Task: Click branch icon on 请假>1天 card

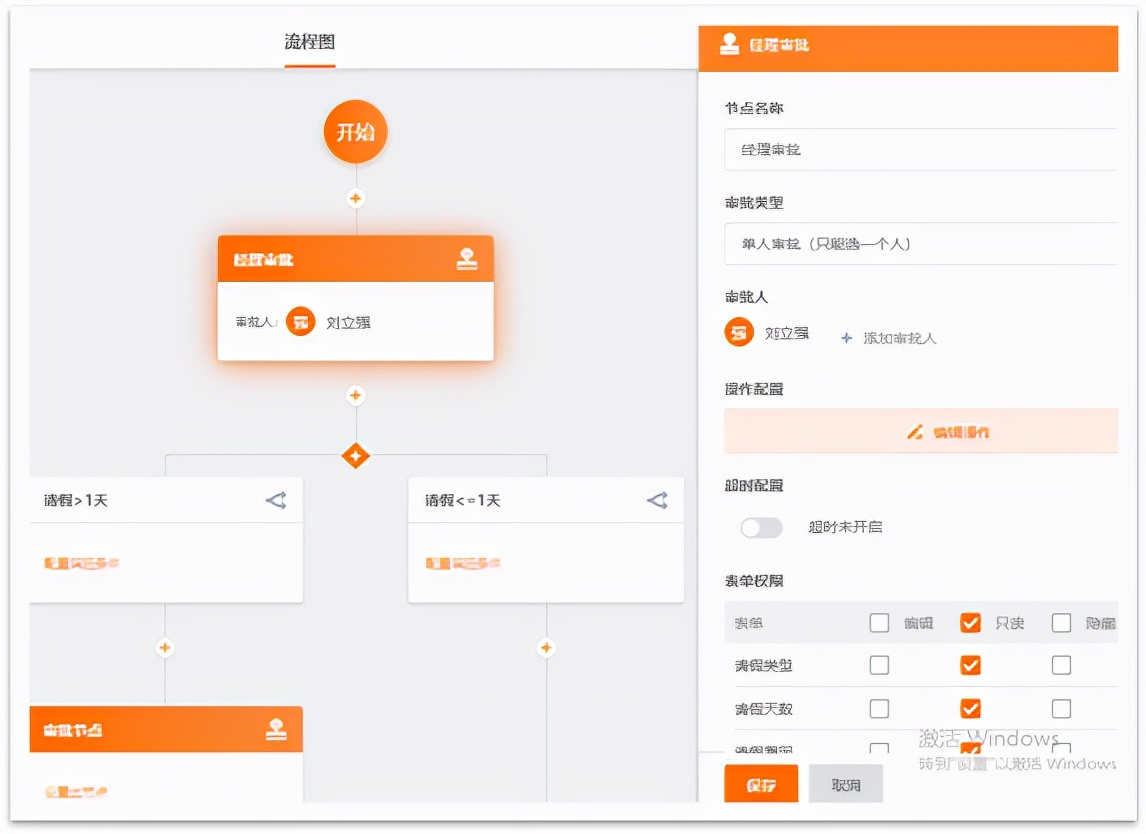Action: pos(276,501)
